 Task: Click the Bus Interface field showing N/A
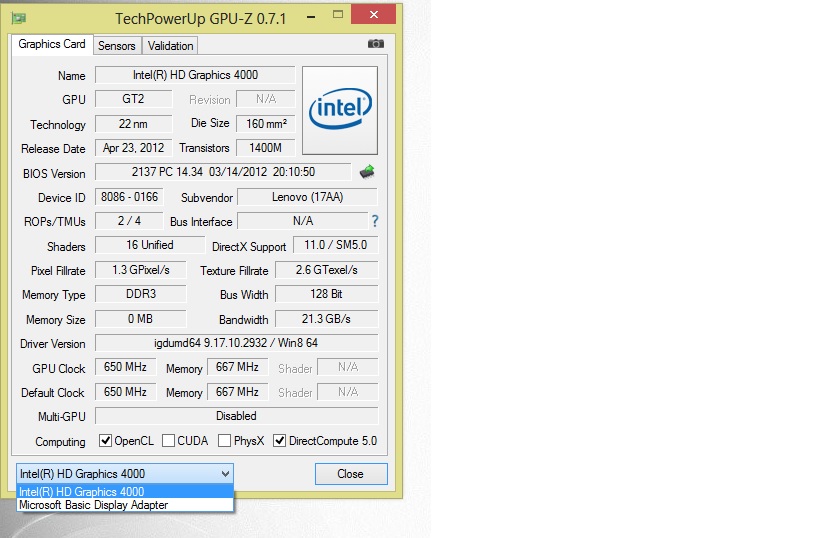303,221
